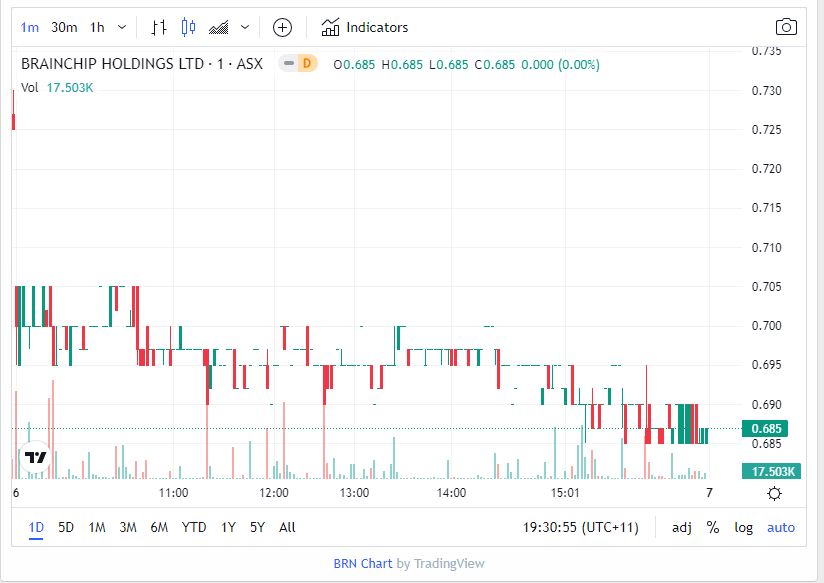Image resolution: width=824 pixels, height=583 pixels.
Task: Open the BRN Chart link
Action: [x=363, y=564]
